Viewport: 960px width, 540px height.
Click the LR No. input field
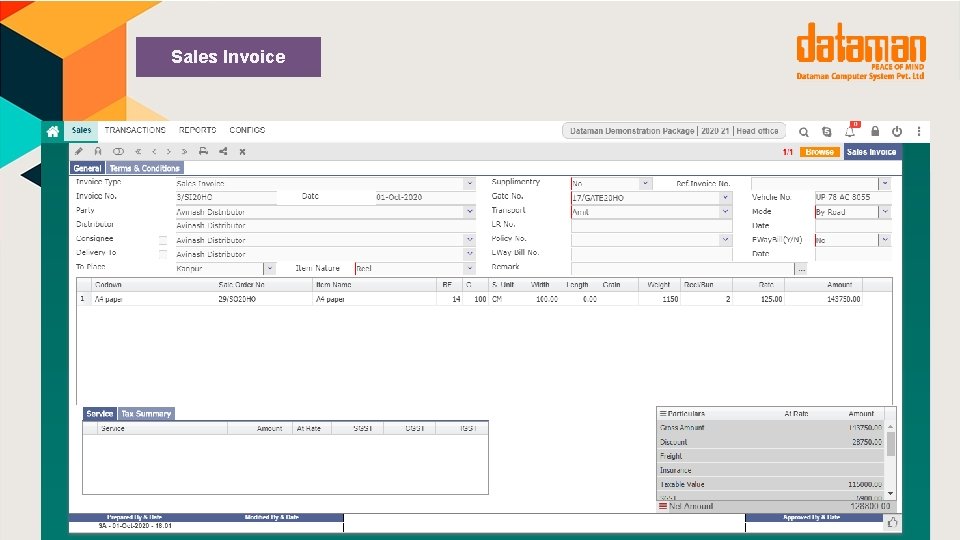point(651,225)
